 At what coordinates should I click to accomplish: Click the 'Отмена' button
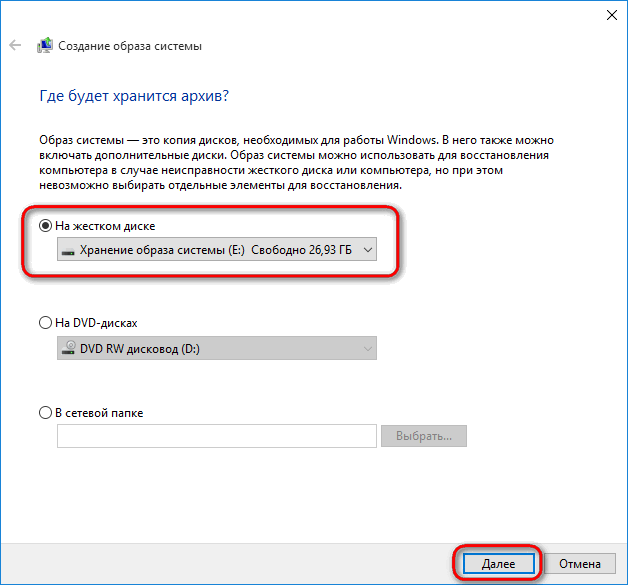pos(580,564)
